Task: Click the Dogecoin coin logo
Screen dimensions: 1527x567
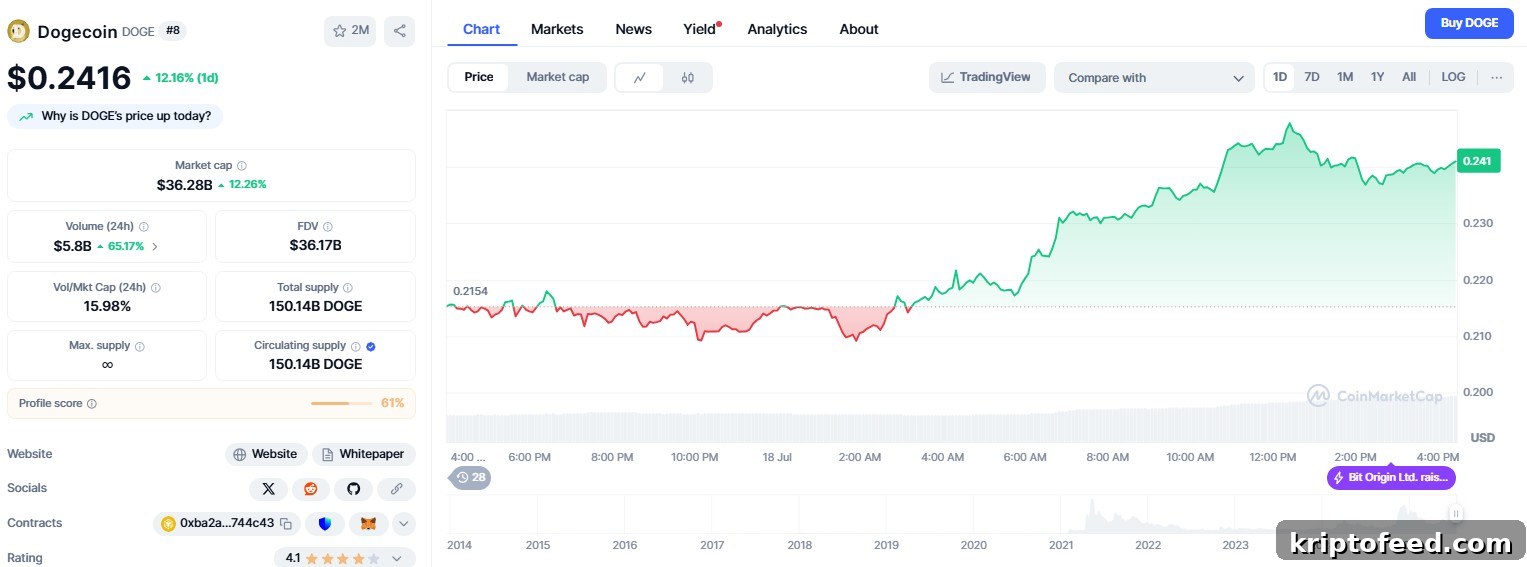Action: (18, 31)
